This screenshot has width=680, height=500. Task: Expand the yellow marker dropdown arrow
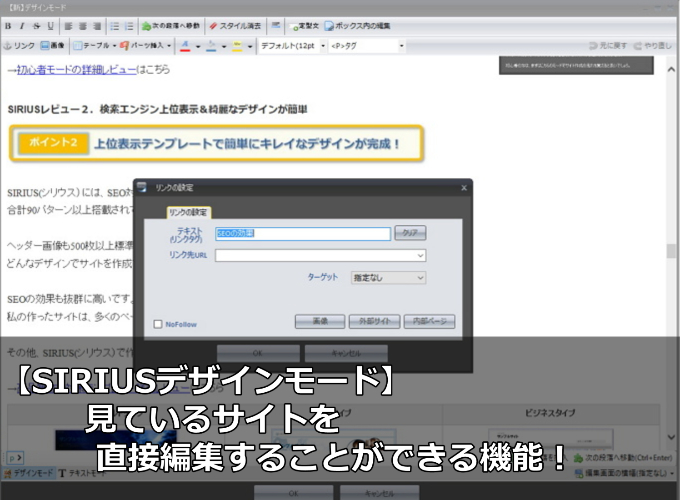[250, 46]
